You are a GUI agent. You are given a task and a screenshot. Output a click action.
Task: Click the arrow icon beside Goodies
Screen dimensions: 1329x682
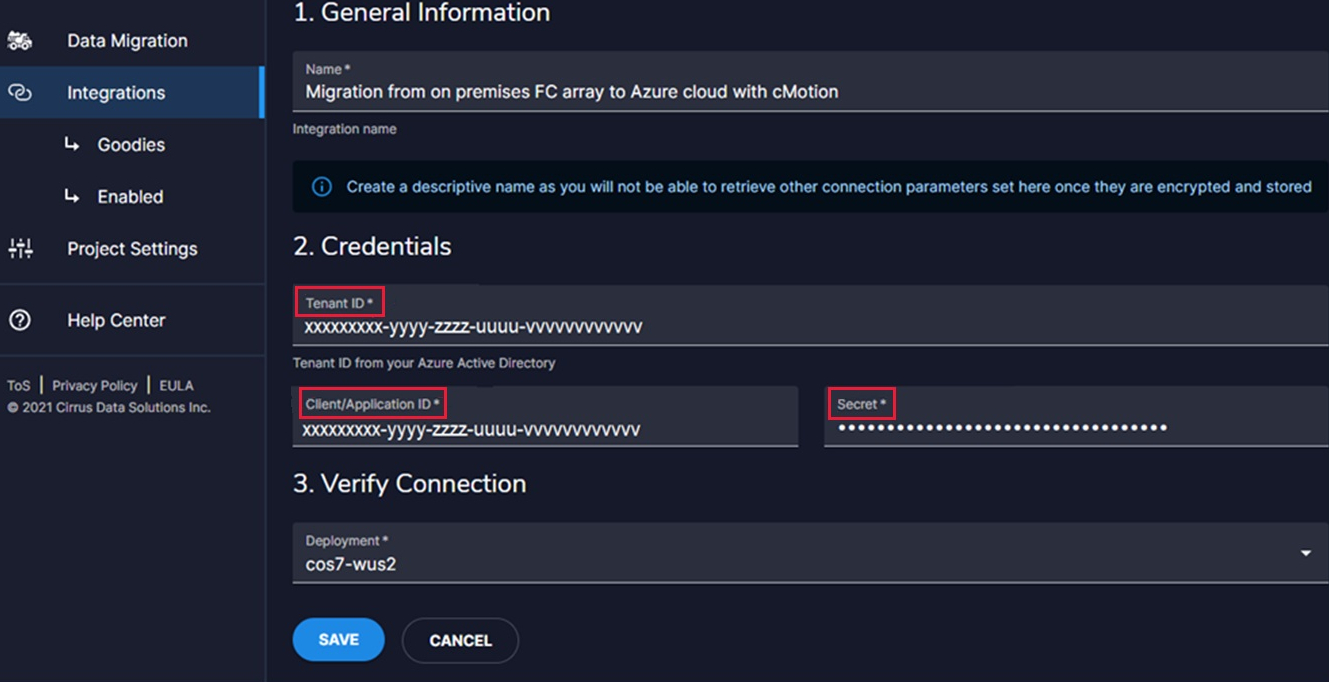(x=72, y=145)
